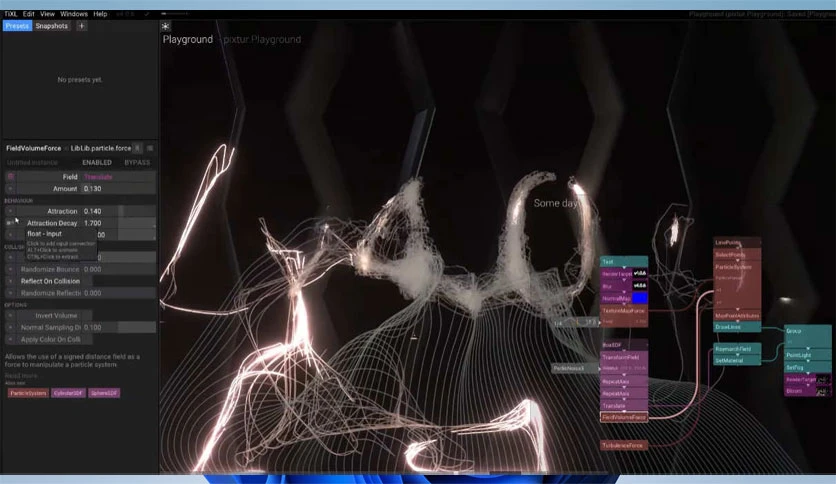Select the TurbulenceForce node

(x=624, y=445)
